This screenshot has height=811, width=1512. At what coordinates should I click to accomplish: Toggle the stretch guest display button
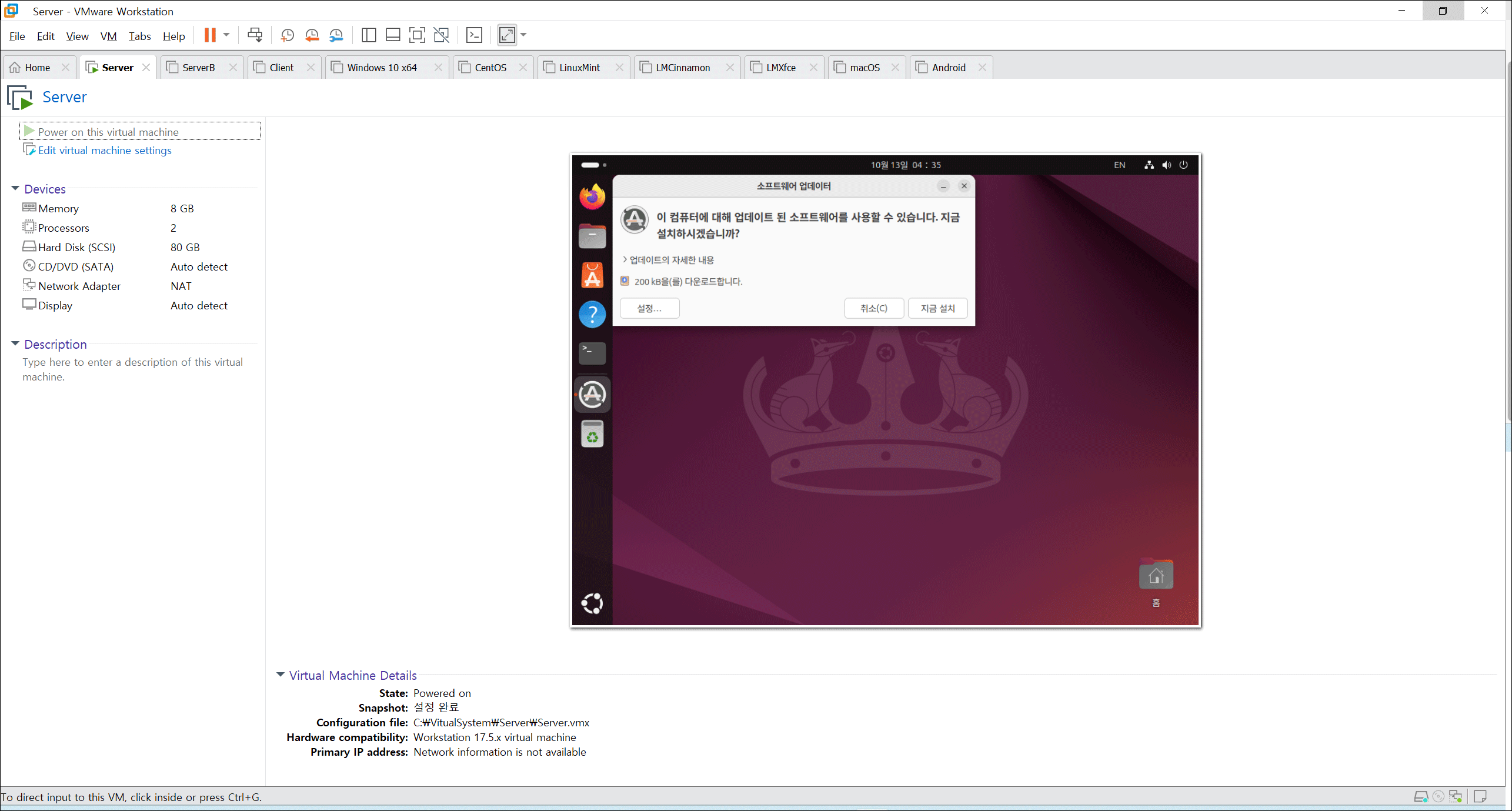(x=507, y=35)
